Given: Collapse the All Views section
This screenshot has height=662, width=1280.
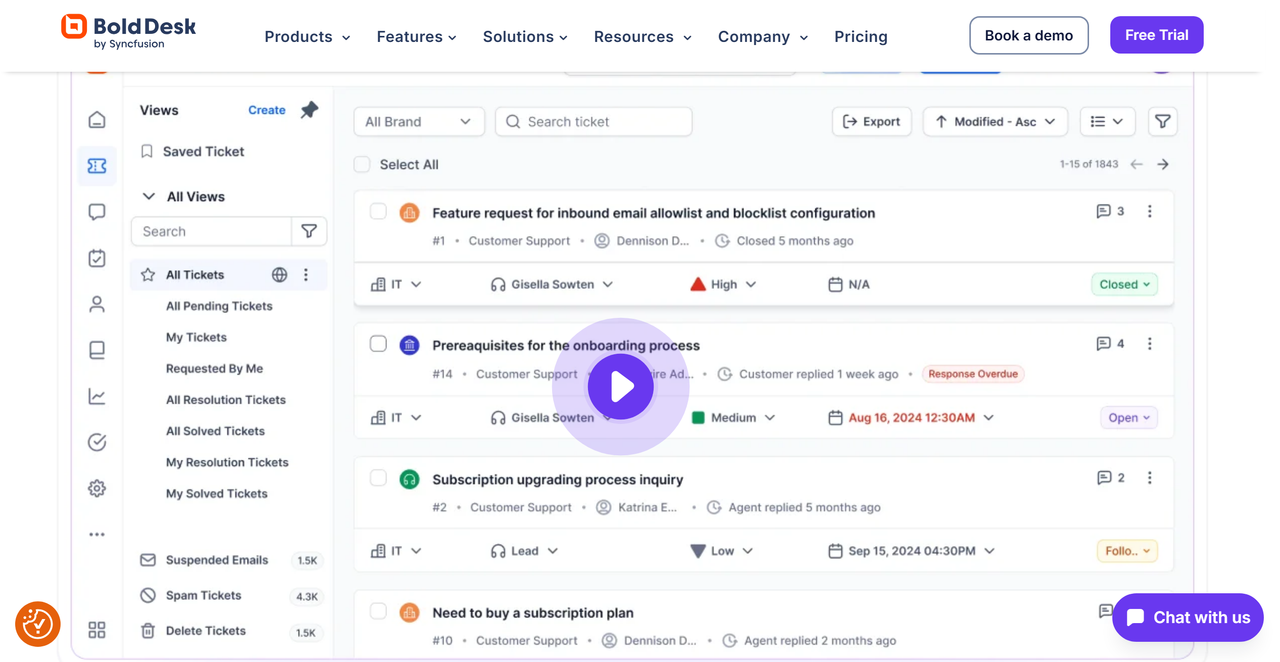Looking at the screenshot, I should pos(149,196).
